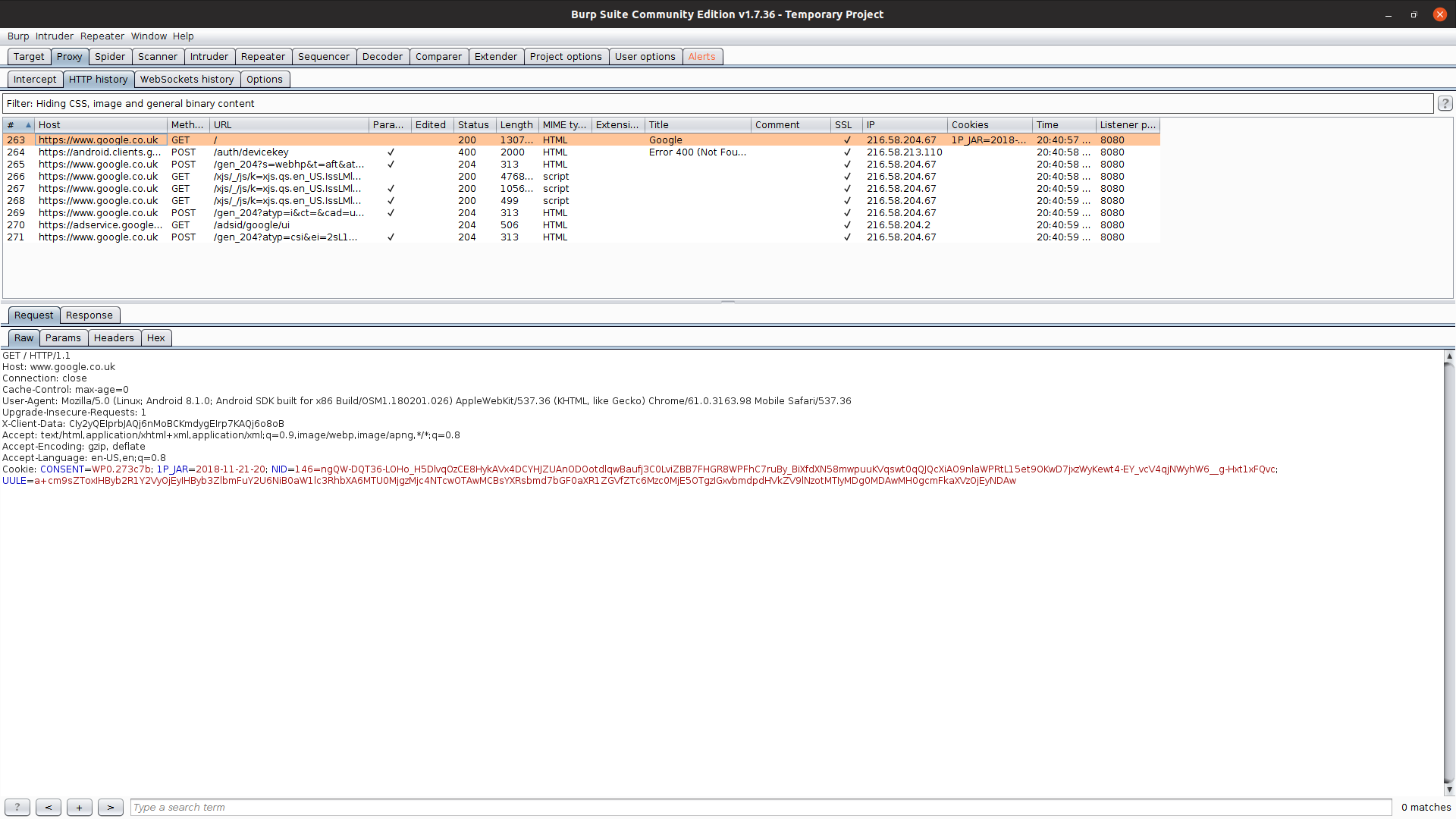Screen dimensions: 1456x819
Task: Open the Intruder menu in menu bar
Action: (x=55, y=36)
